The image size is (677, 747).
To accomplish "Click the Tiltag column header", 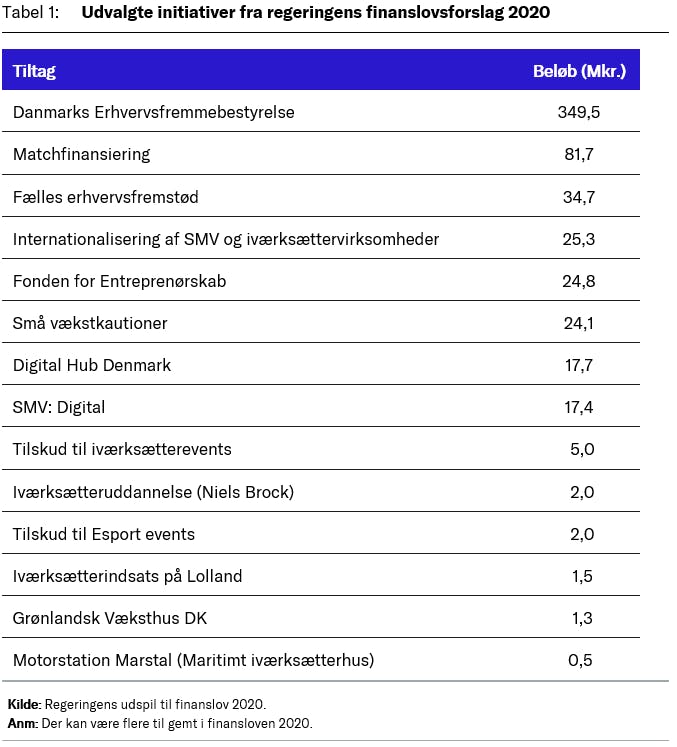I will click(x=34, y=71).
